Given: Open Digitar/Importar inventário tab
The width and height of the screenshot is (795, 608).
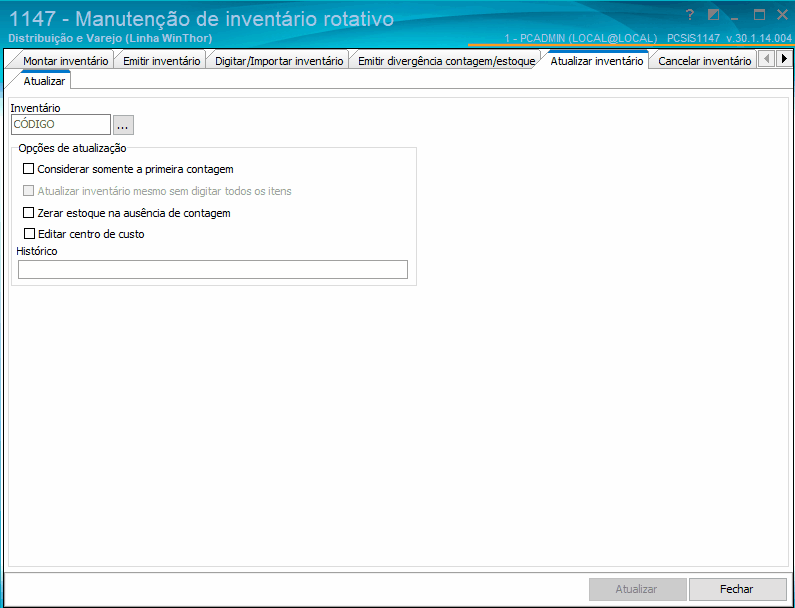Looking at the screenshot, I should (279, 61).
